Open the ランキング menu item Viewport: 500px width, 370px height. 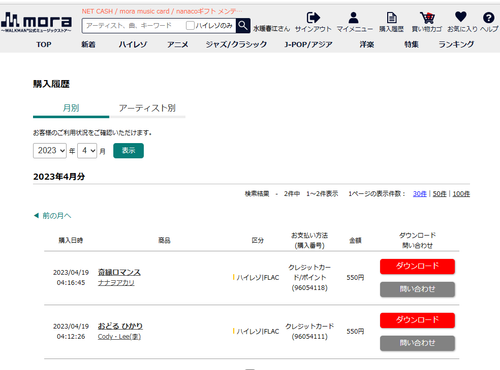456,44
